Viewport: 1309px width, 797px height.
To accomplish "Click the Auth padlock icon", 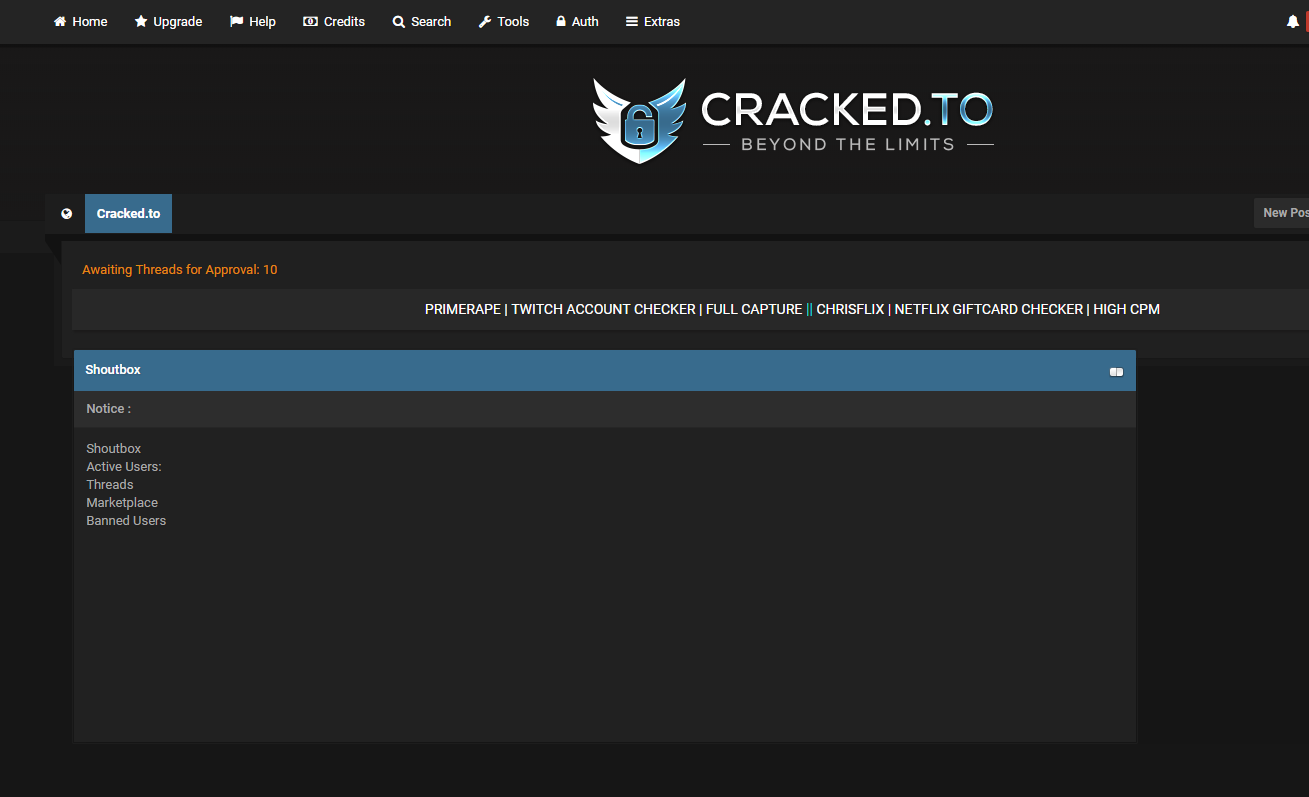I will (x=561, y=21).
